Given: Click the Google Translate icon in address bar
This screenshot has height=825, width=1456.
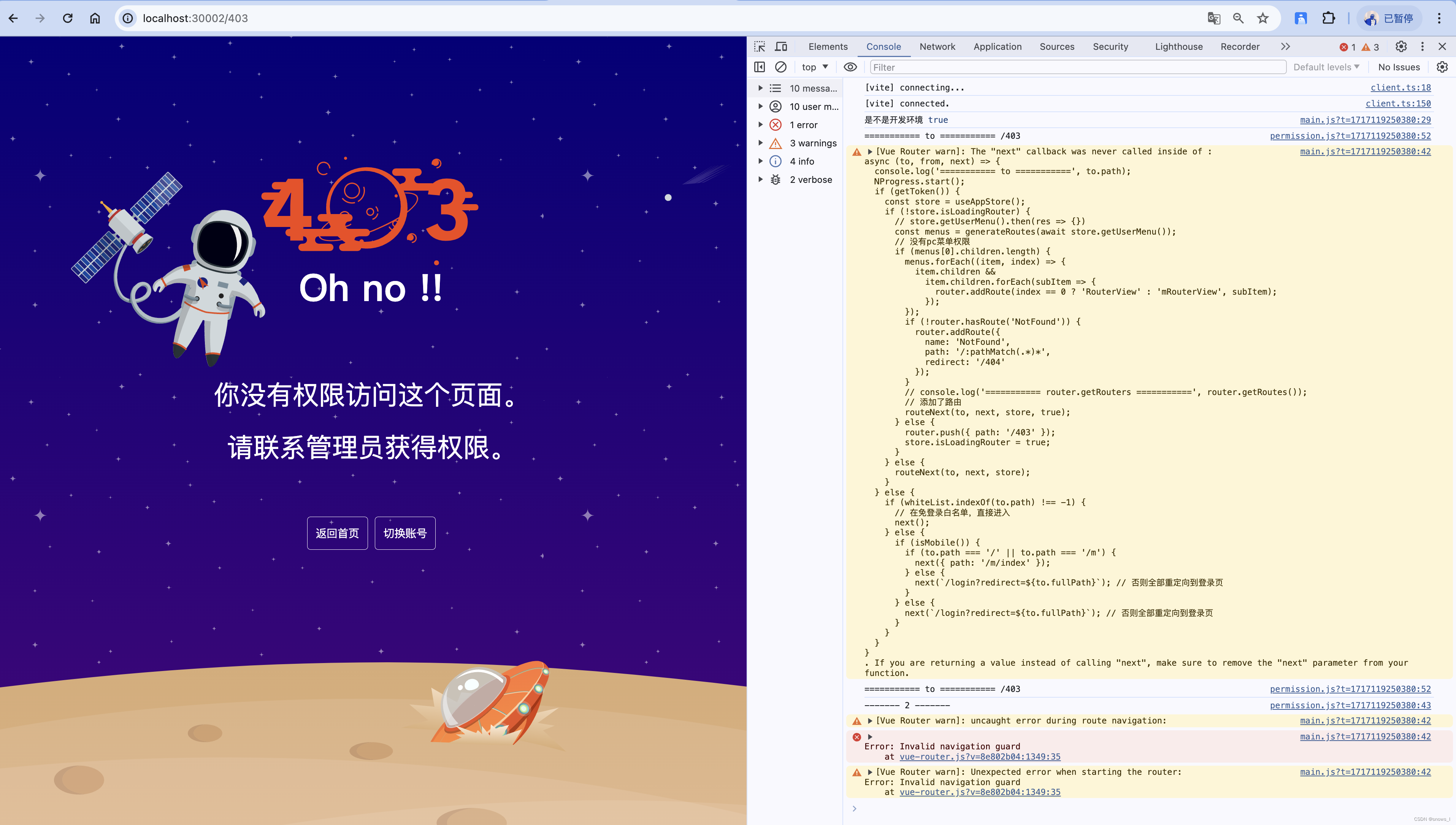Looking at the screenshot, I should click(1213, 18).
